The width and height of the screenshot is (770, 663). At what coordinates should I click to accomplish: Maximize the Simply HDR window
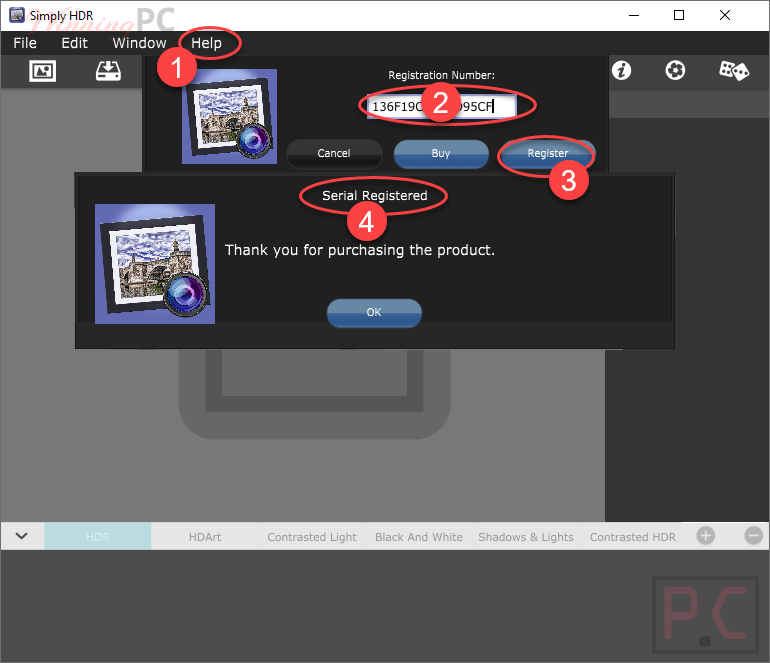679,15
